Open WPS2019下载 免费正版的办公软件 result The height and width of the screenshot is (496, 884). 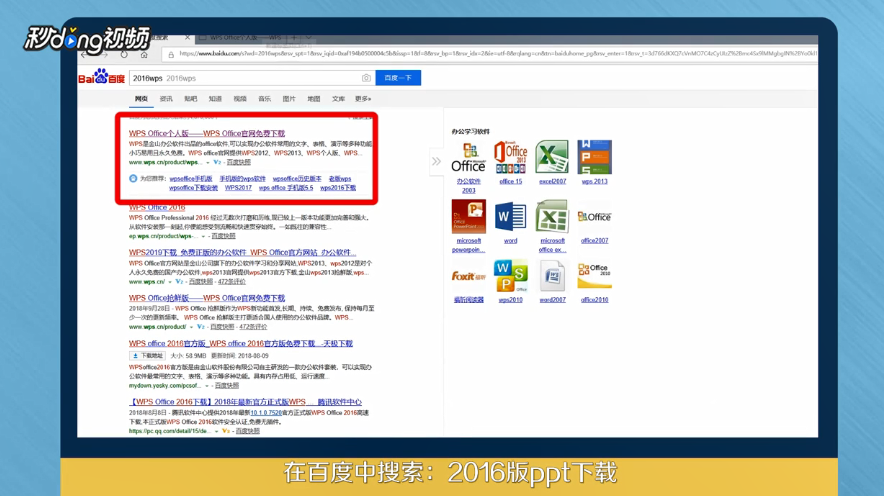point(242,253)
